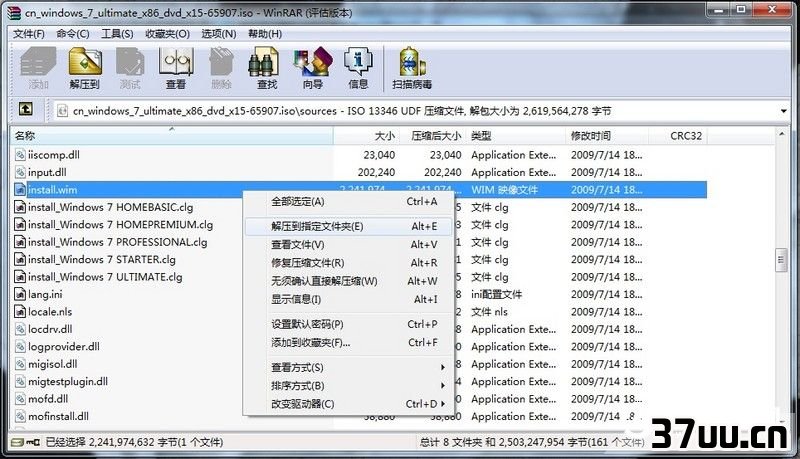800x459 pixels.
Task: Open the 选项(N) menu
Action: click(x=218, y=34)
